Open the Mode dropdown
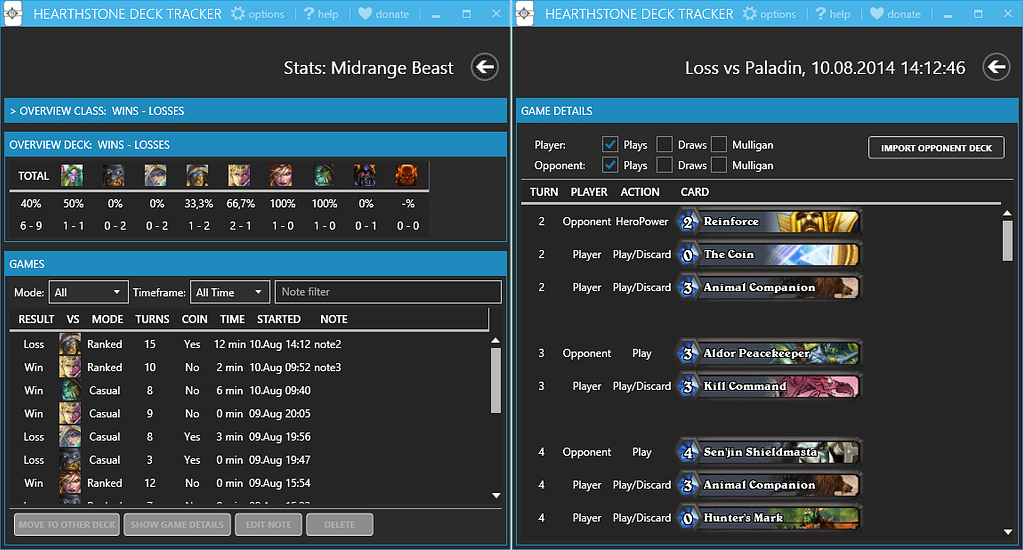This screenshot has height=550, width=1023. point(88,292)
